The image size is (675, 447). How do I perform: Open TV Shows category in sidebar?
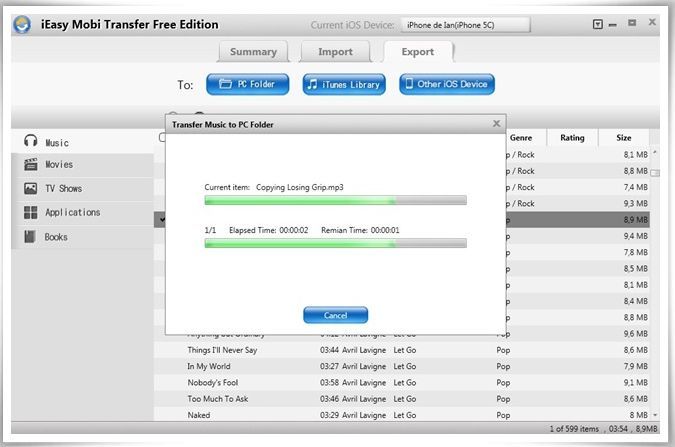[83, 189]
